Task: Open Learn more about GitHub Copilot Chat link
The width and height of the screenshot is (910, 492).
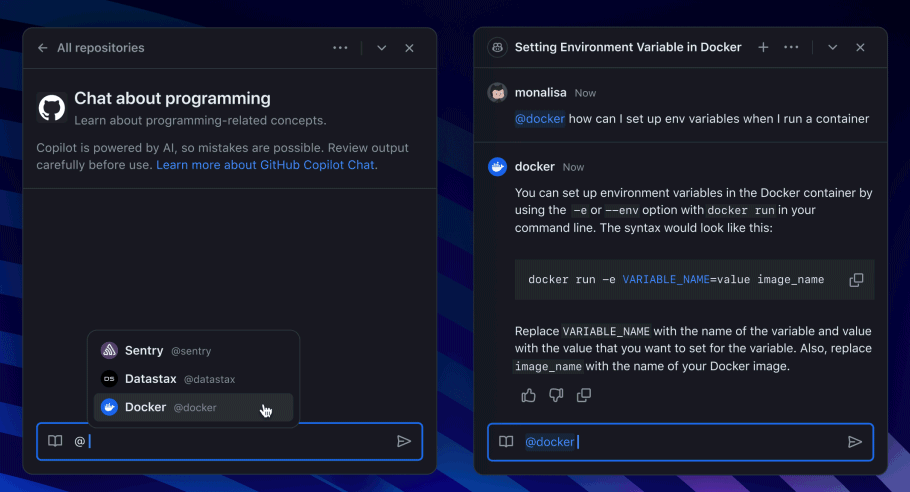Action: tap(265, 165)
